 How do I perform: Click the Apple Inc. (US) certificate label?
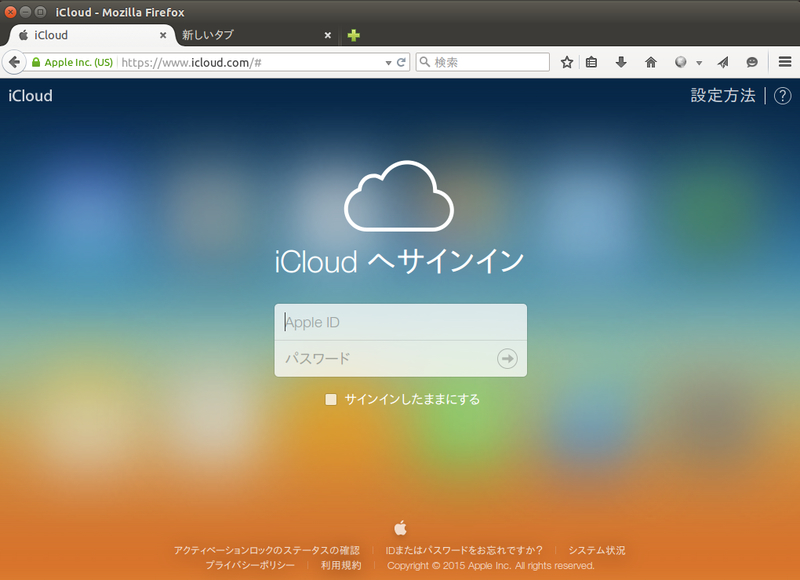coord(79,62)
